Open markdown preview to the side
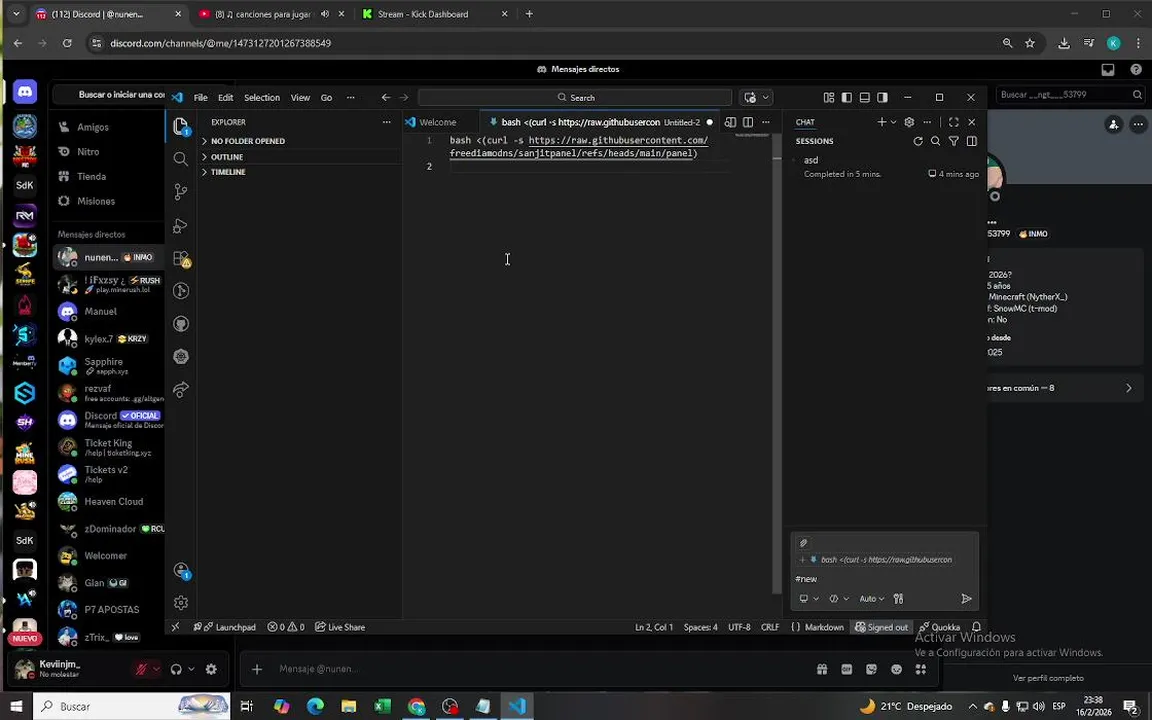 pos(730,122)
